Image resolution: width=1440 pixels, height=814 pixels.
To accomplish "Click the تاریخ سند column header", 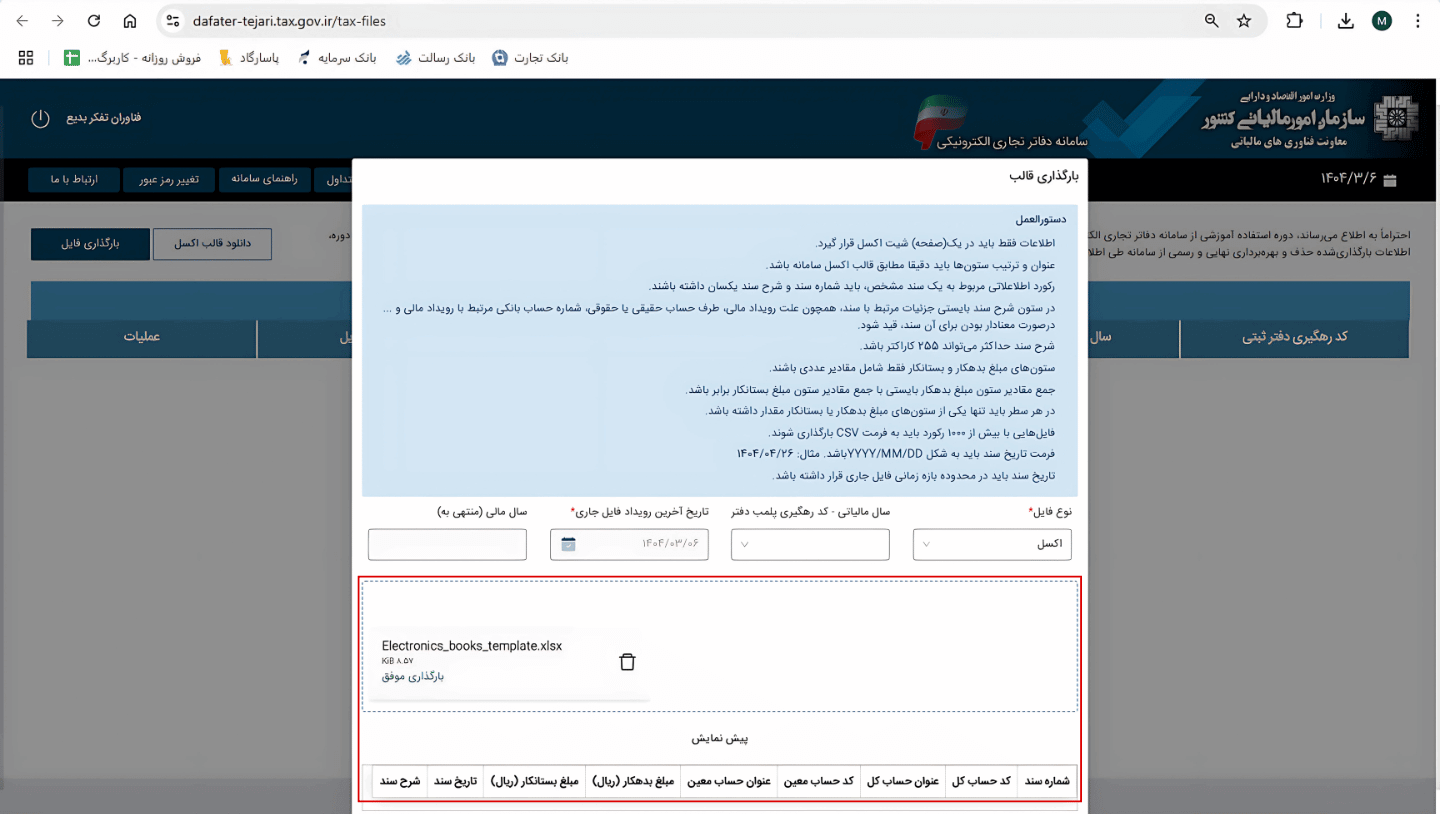I will 456,781.
